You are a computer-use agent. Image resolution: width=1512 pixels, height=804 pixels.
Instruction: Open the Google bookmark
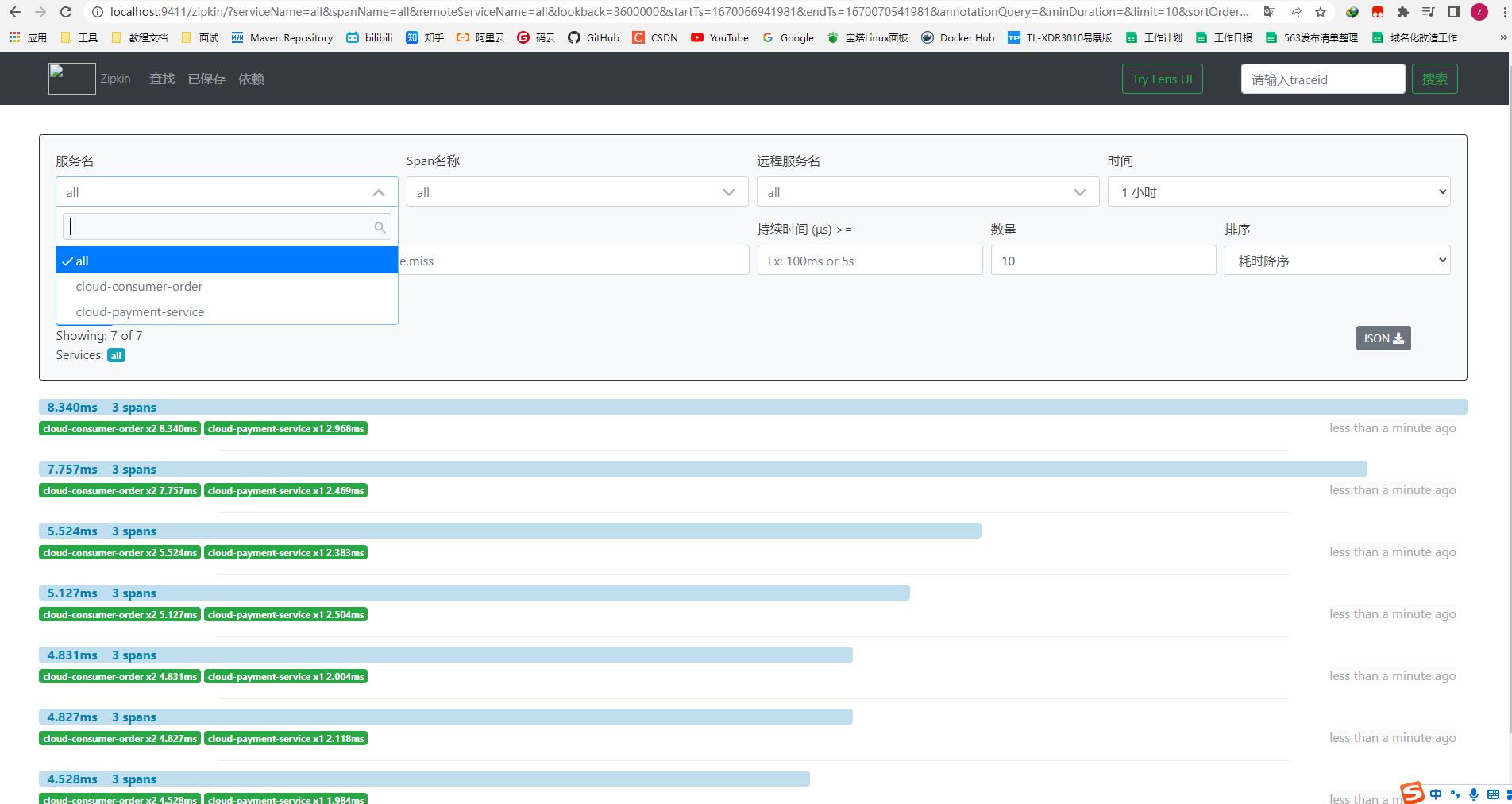click(x=788, y=37)
